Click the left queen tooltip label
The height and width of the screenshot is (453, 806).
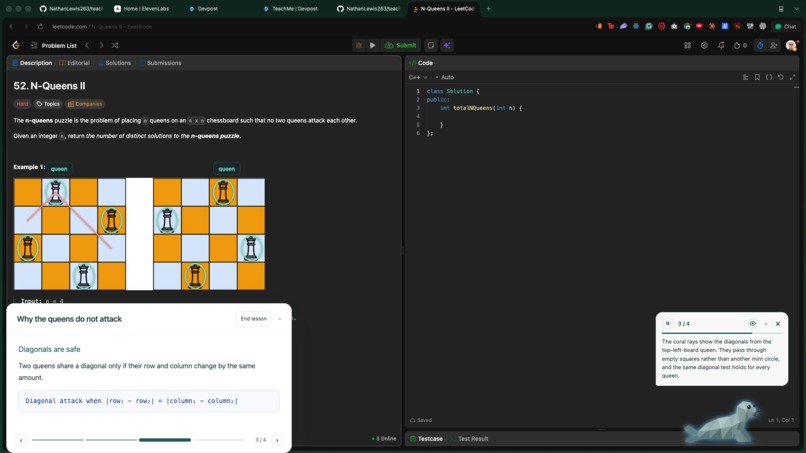click(x=59, y=169)
